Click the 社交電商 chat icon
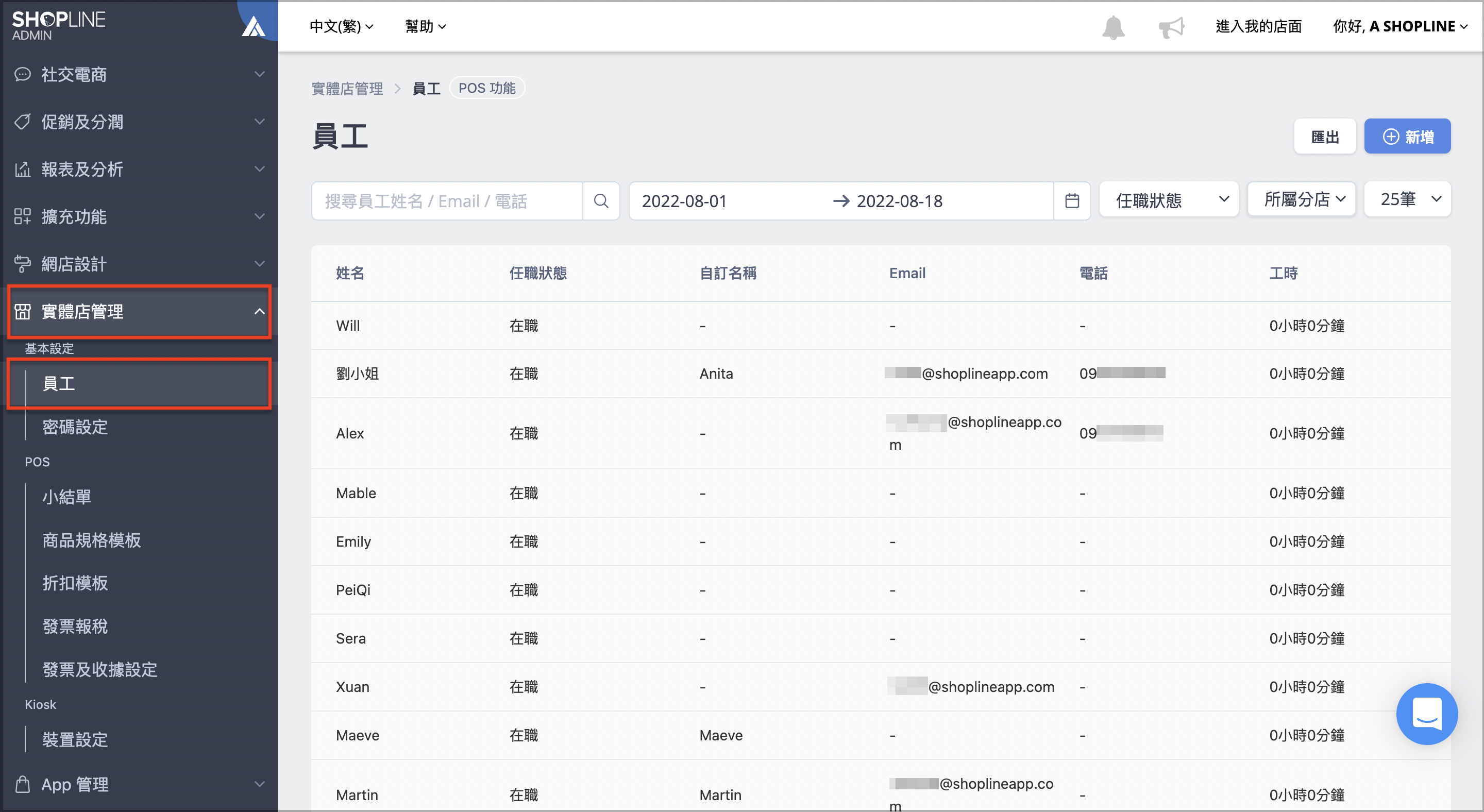The width and height of the screenshot is (1484, 812). (x=23, y=74)
